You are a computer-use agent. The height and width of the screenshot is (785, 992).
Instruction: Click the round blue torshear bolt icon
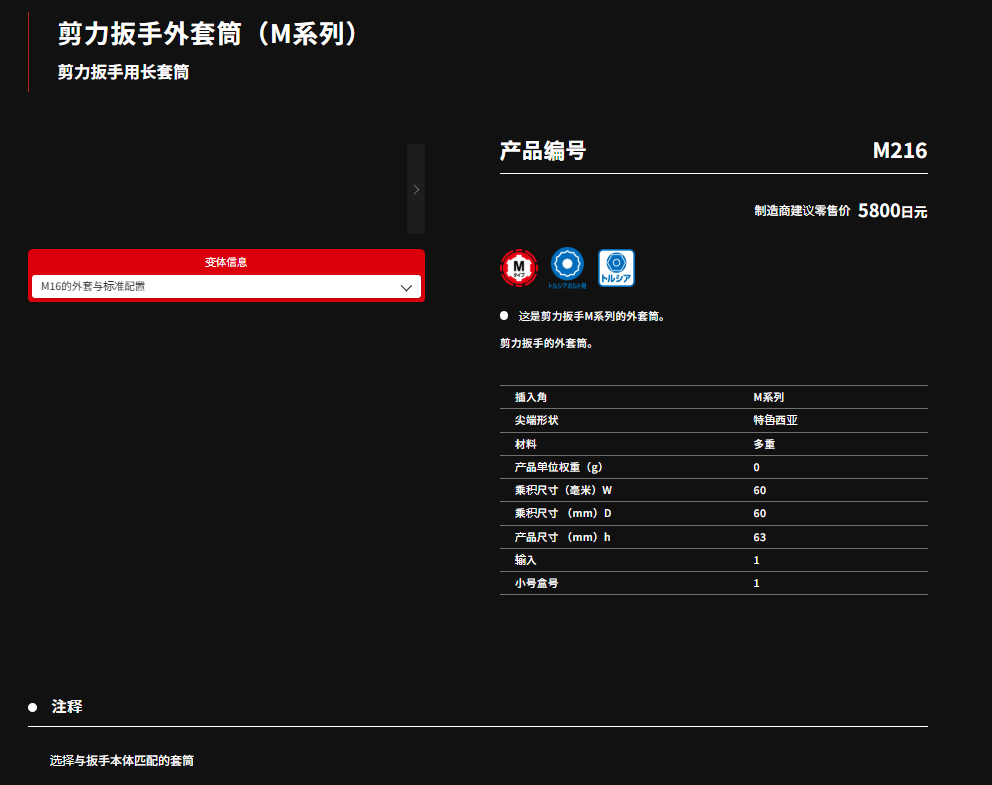coord(567,266)
